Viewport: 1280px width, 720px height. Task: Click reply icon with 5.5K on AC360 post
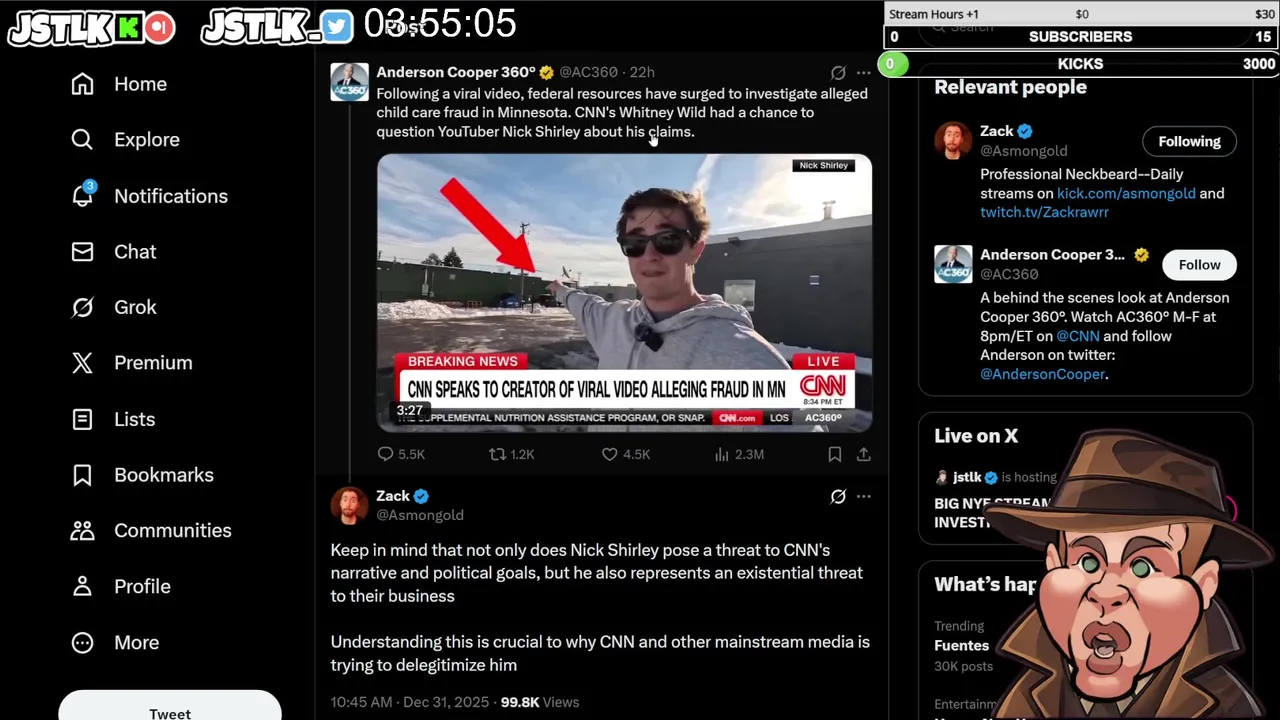click(385, 454)
